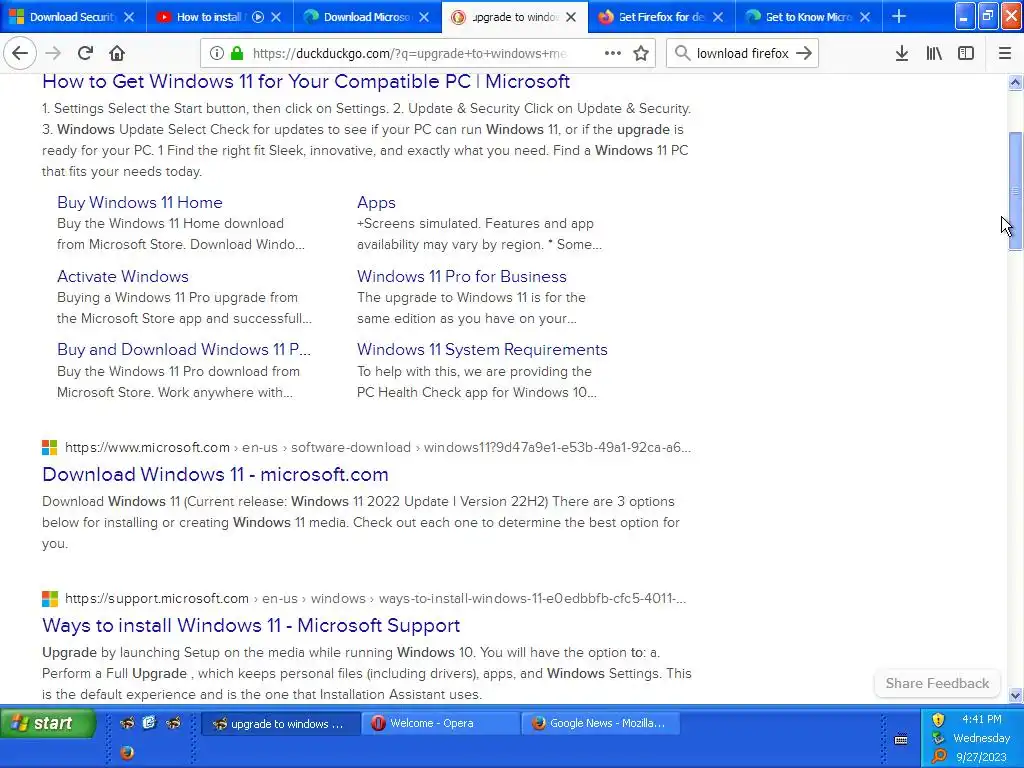
Task: Close the 'Get Firefox for de' tab
Action: click(x=718, y=17)
